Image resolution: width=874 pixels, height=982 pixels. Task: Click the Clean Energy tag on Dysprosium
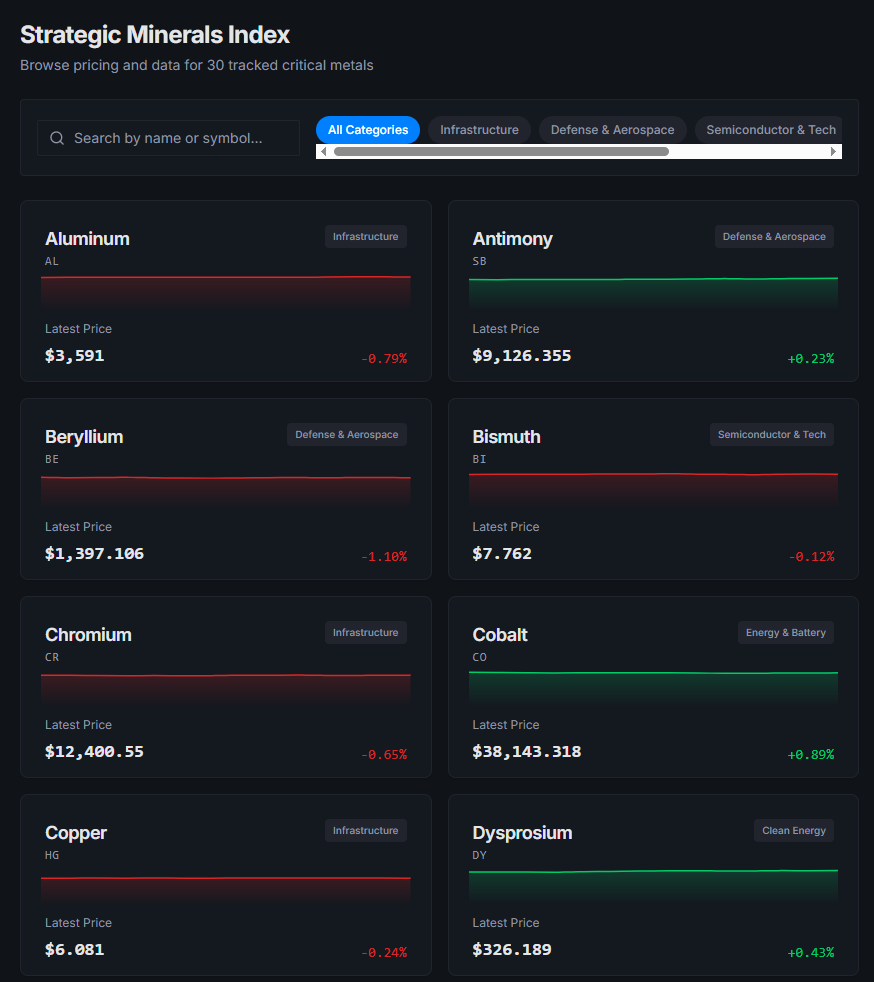(x=793, y=831)
